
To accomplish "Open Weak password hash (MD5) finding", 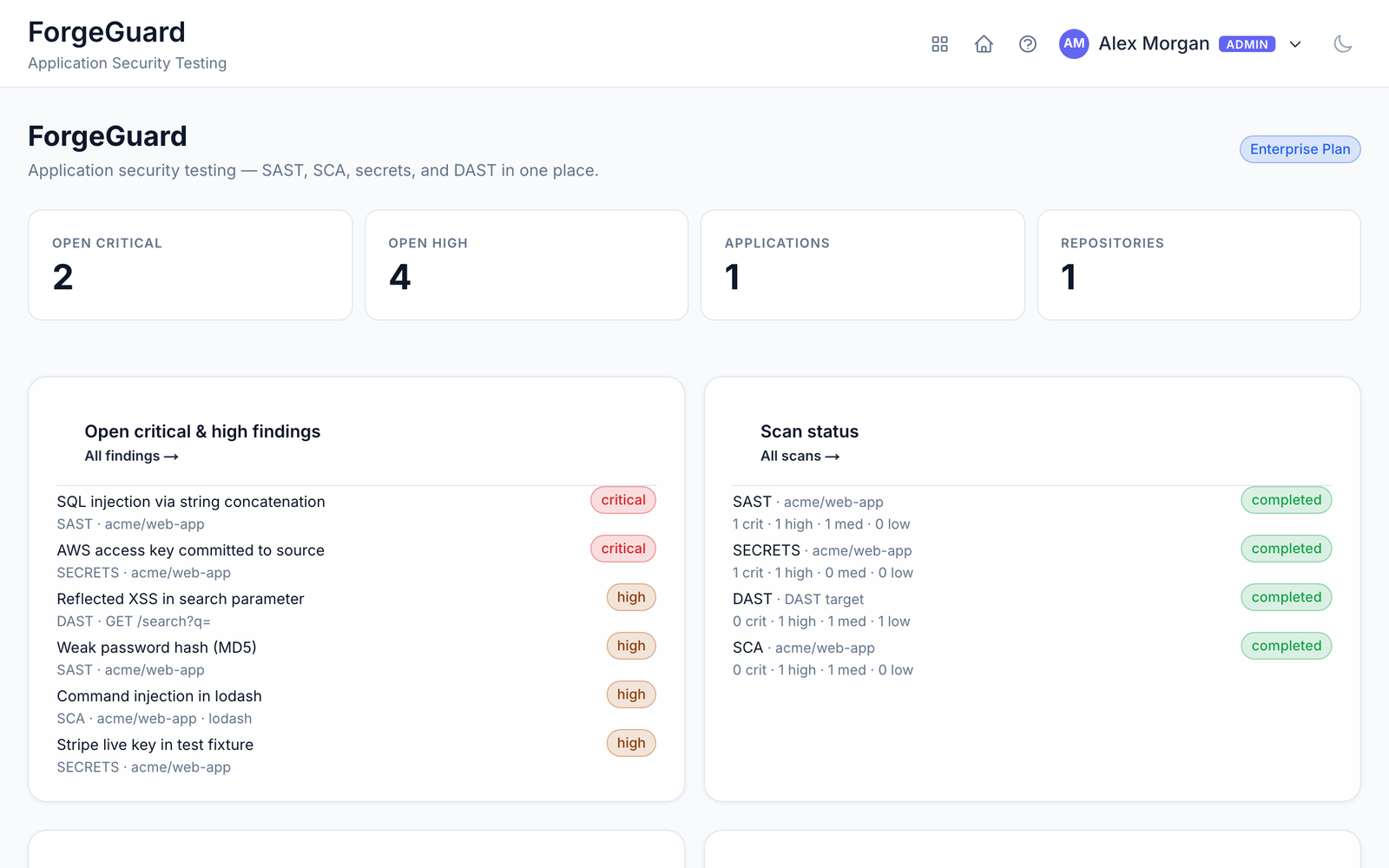I will (x=156, y=648).
